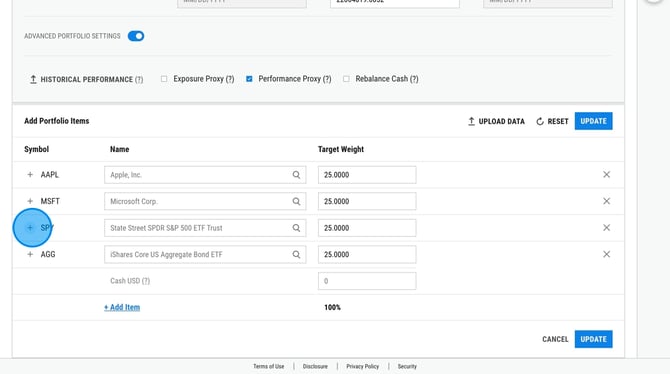This screenshot has height=374, width=670.
Task: Open Terms of Use footer link
Action: click(268, 366)
